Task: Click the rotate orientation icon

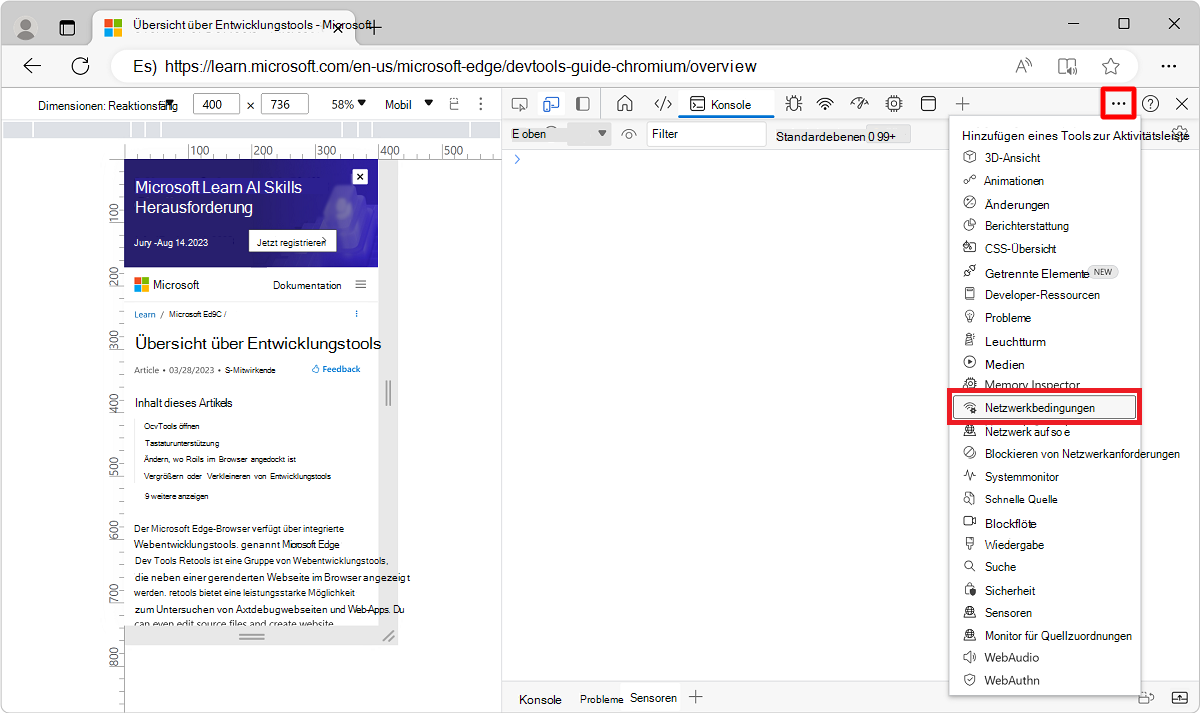Action: (454, 104)
